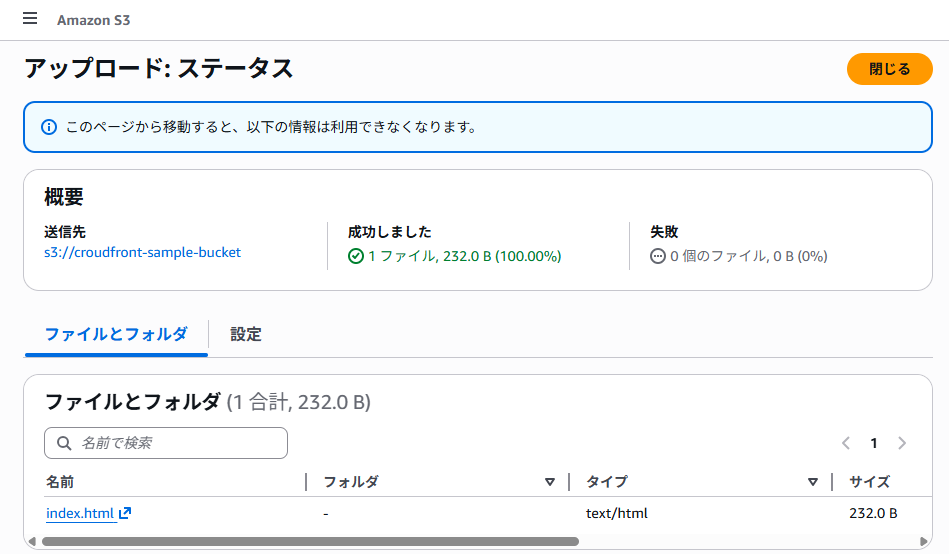Click the failure status ellipsis icon
Viewport: 949px width, 554px height.
(658, 256)
